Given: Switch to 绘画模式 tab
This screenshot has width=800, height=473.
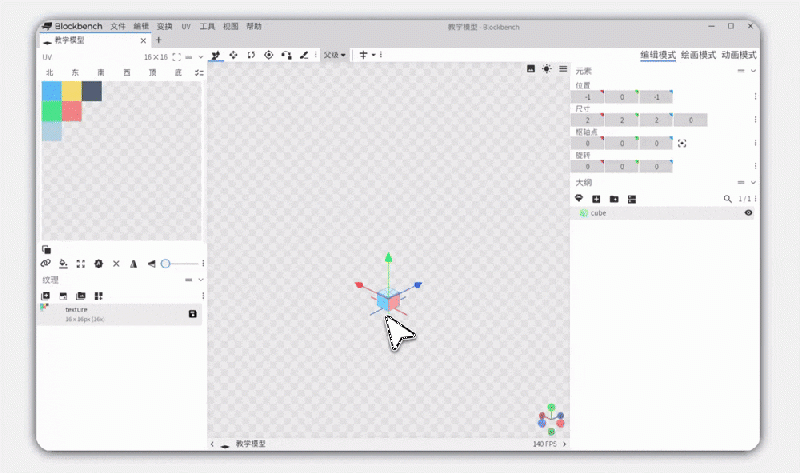Looking at the screenshot, I should tap(698, 55).
